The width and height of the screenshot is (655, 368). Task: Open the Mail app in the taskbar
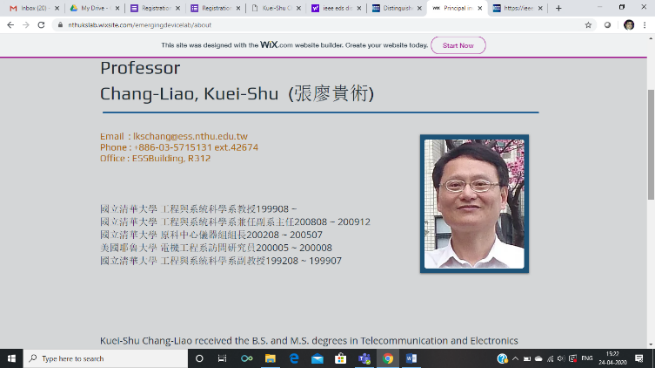click(317, 358)
